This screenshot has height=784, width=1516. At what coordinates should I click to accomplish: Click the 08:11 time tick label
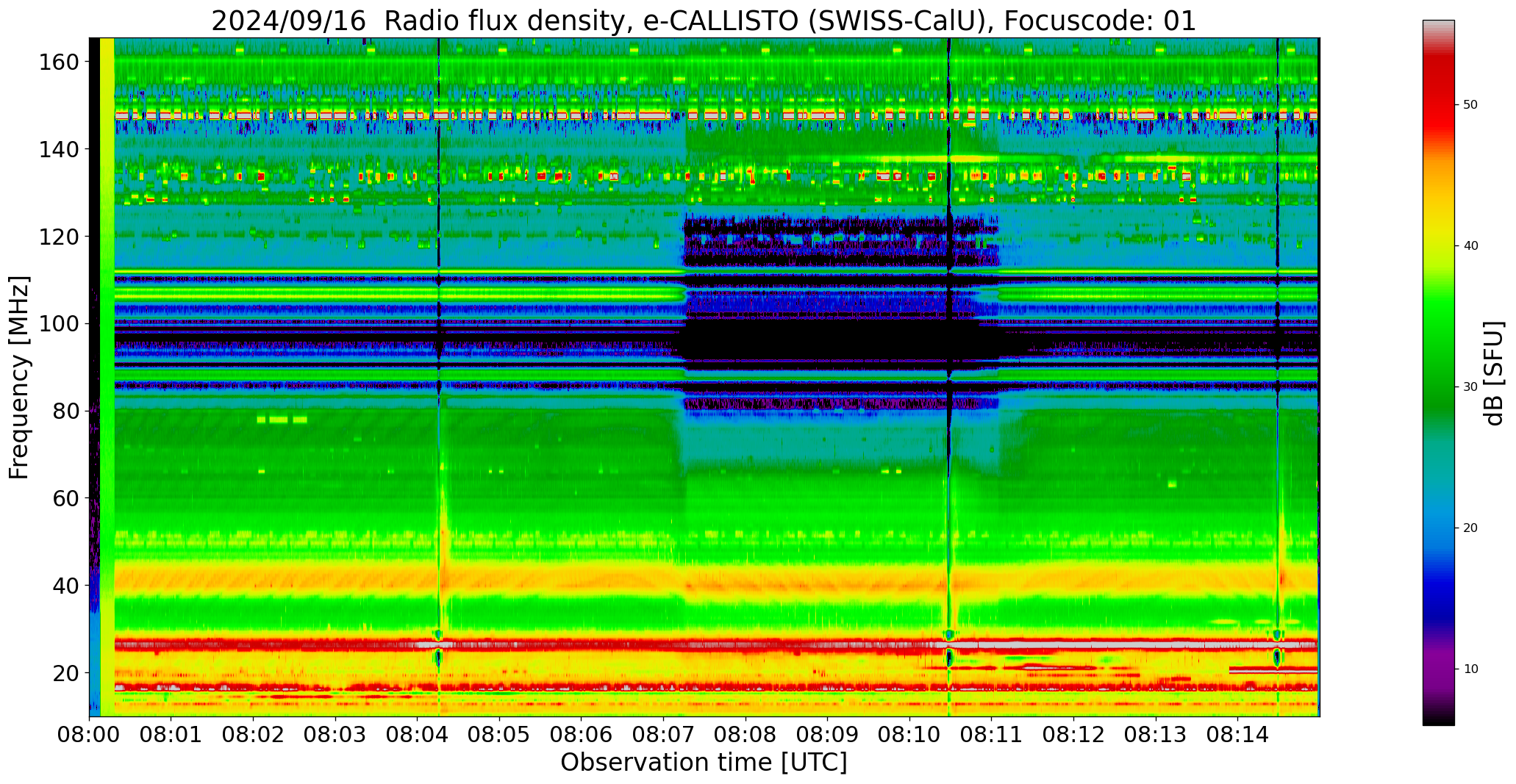[992, 735]
